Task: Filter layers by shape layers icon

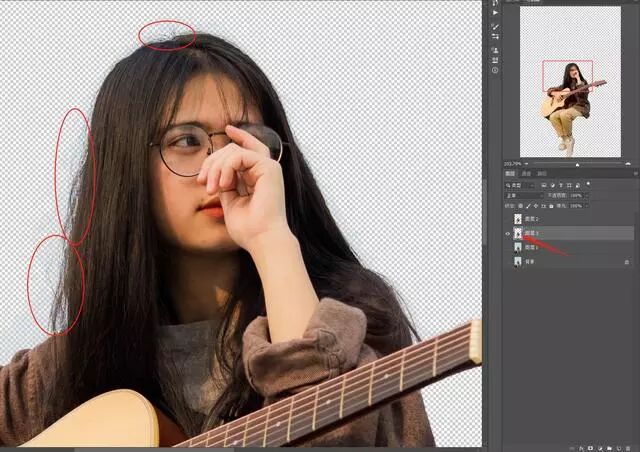Action: [569, 185]
